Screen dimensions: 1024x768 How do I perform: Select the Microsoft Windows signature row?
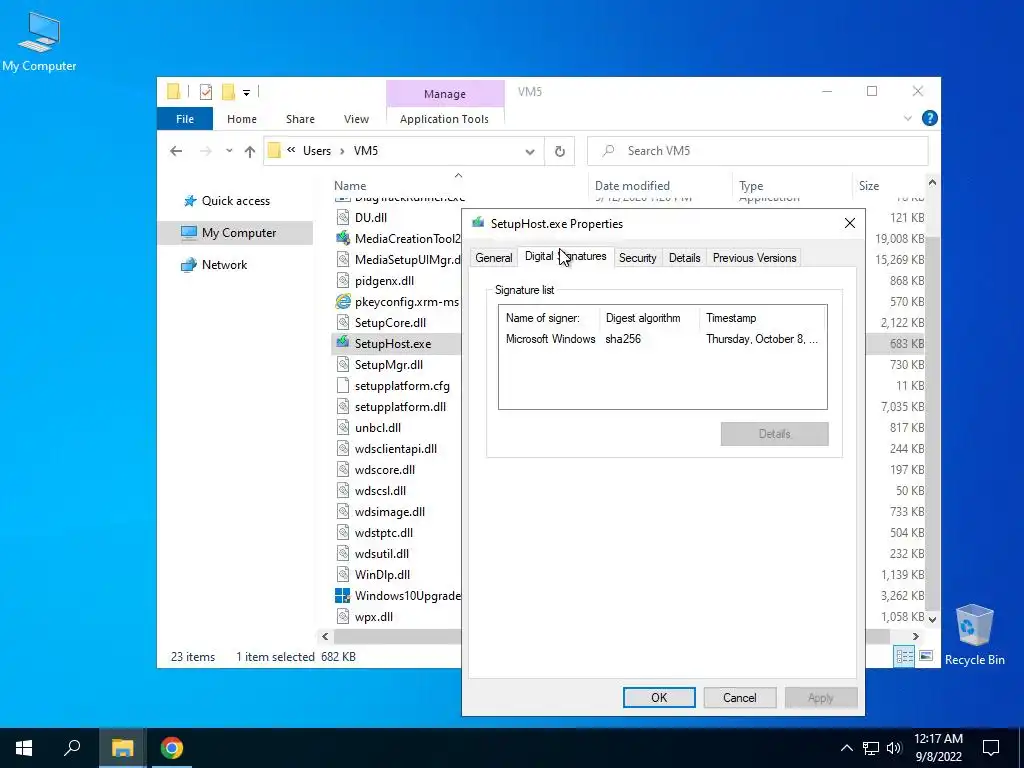coord(662,339)
